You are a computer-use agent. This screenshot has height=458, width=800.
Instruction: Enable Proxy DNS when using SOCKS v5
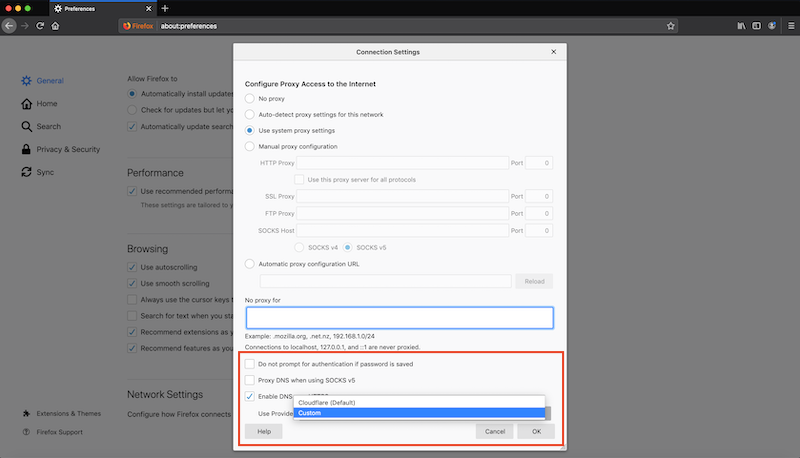(x=250, y=381)
